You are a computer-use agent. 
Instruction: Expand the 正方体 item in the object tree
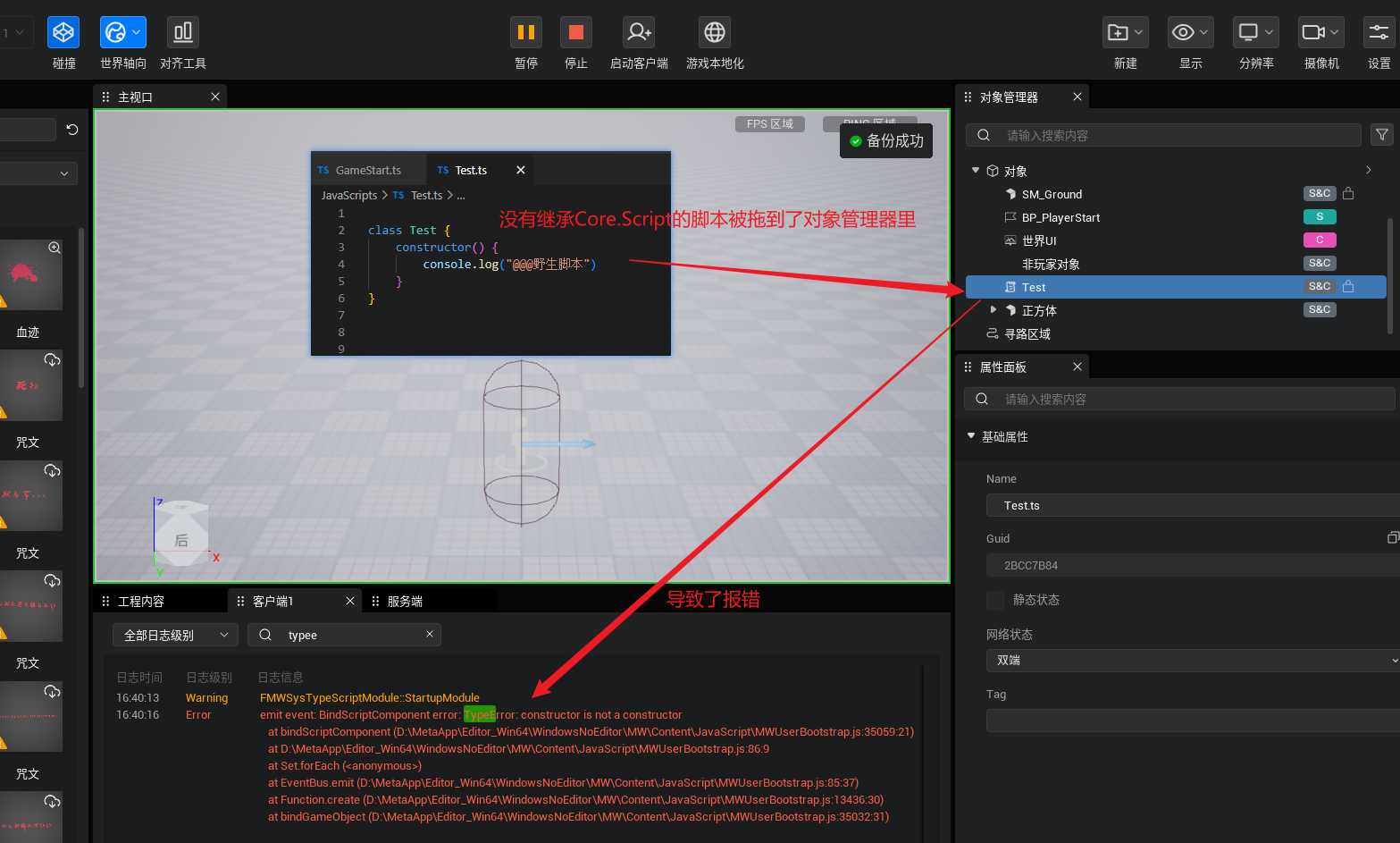point(993,310)
